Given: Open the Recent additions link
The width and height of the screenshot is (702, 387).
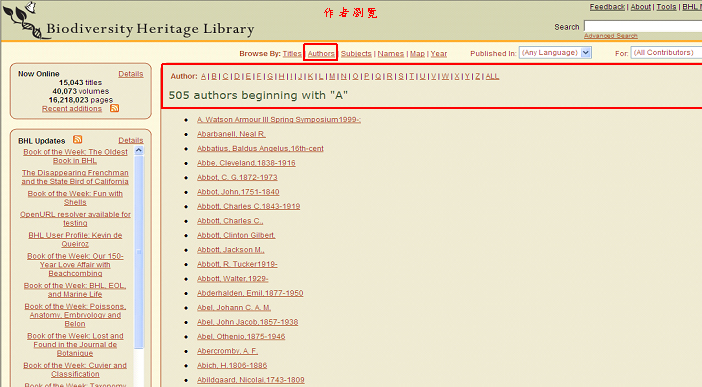Looking at the screenshot, I should [72, 108].
